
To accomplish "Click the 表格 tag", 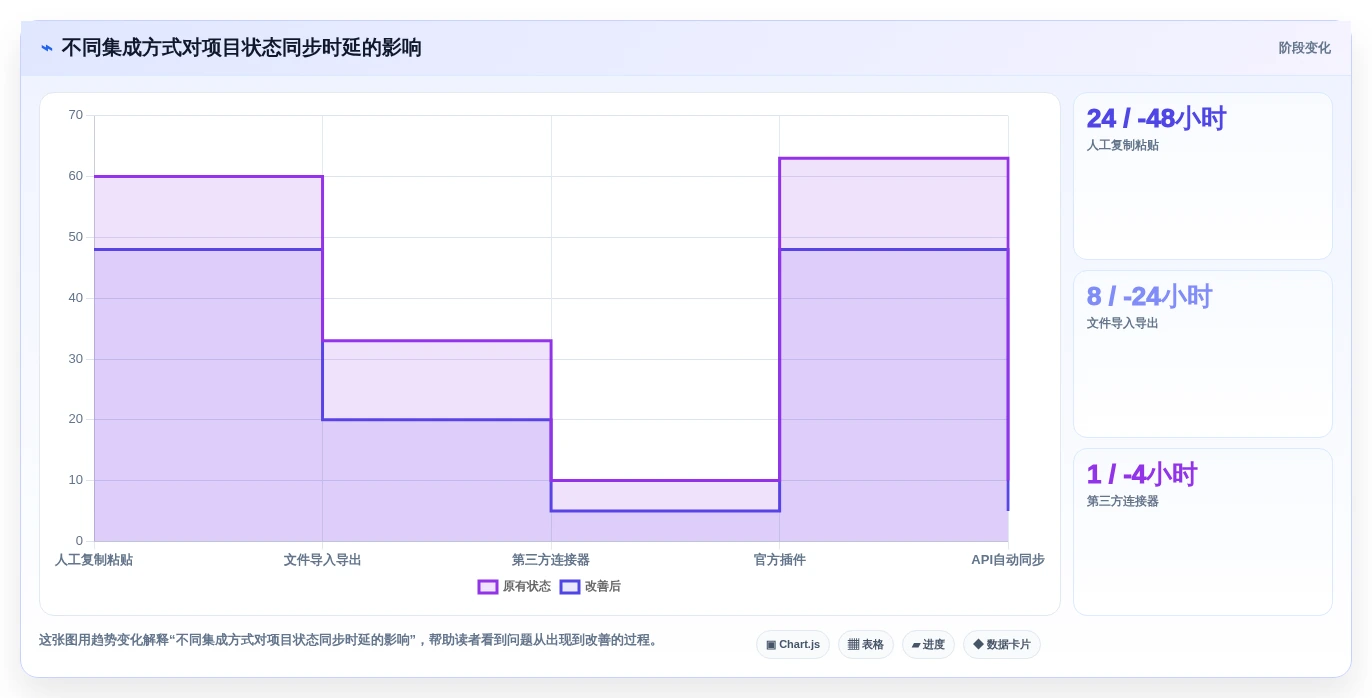I will [x=866, y=645].
